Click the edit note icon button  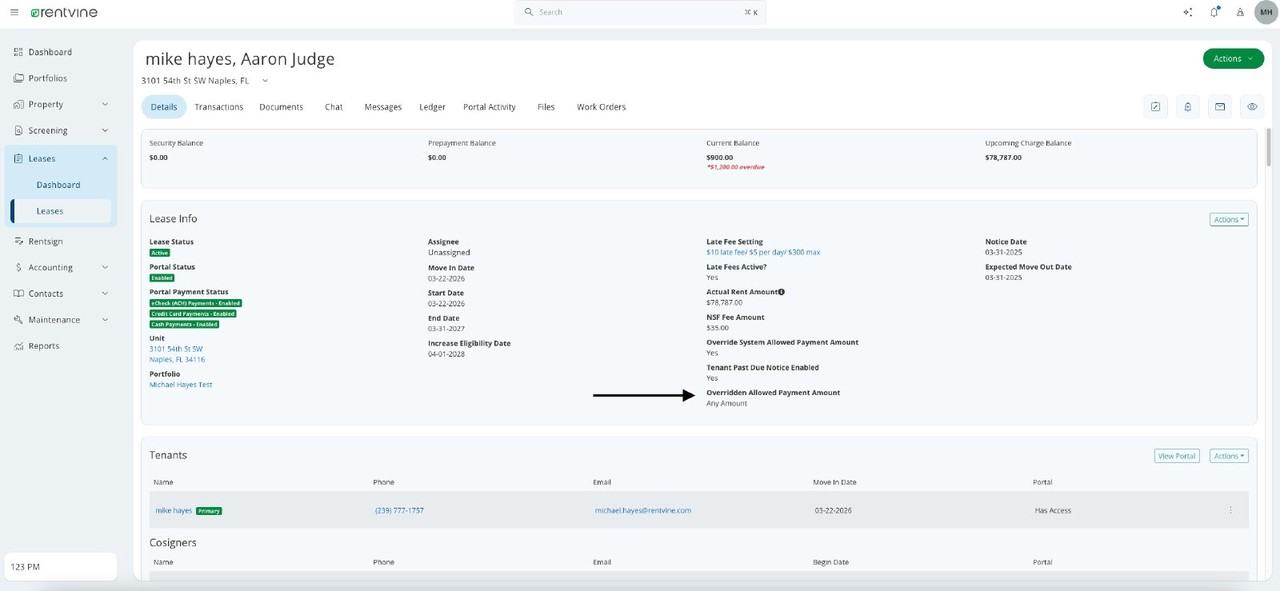click(1155, 107)
